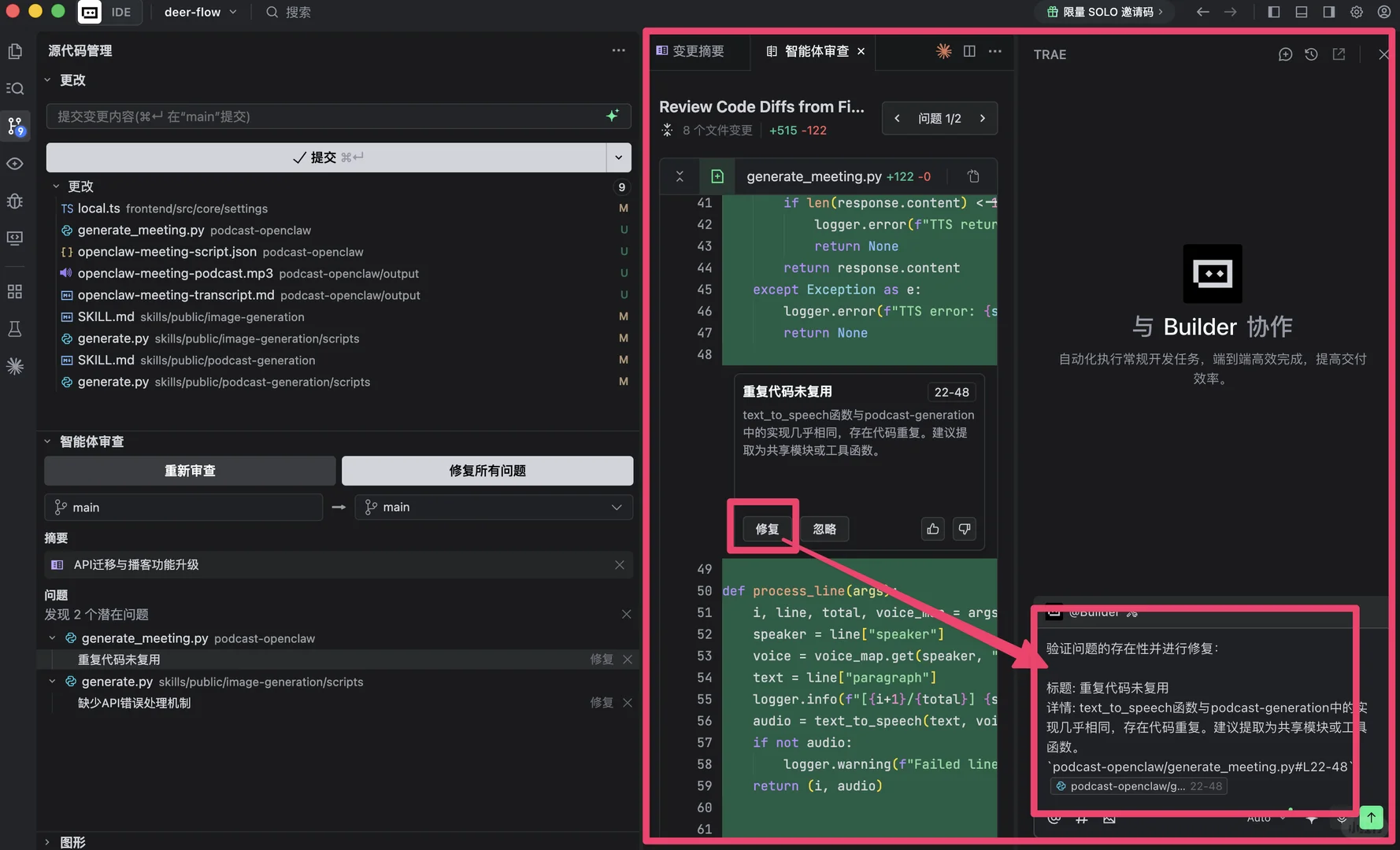Viewport: 1400px width, 850px height.
Task: Click the asterisk icon in editor tab bar
Action: pyautogui.click(x=943, y=51)
